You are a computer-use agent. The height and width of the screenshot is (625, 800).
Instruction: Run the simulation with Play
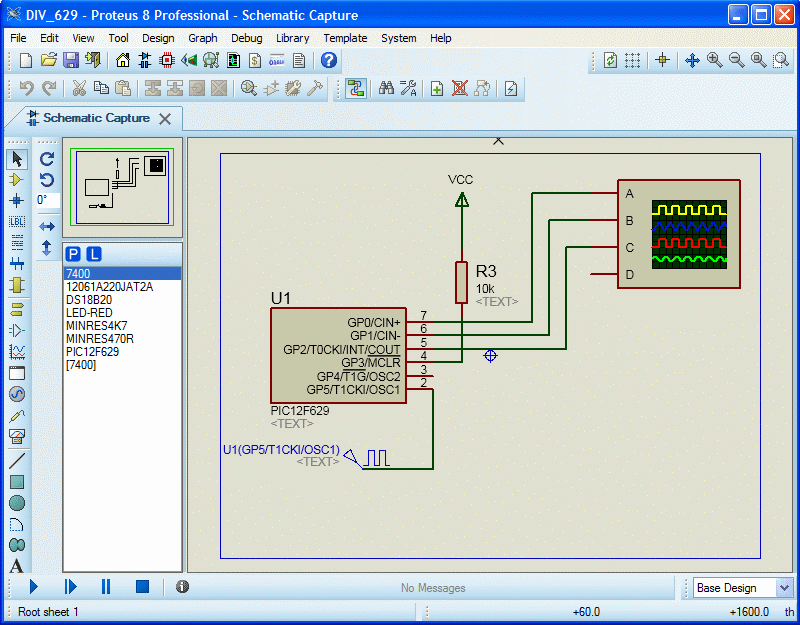click(34, 587)
